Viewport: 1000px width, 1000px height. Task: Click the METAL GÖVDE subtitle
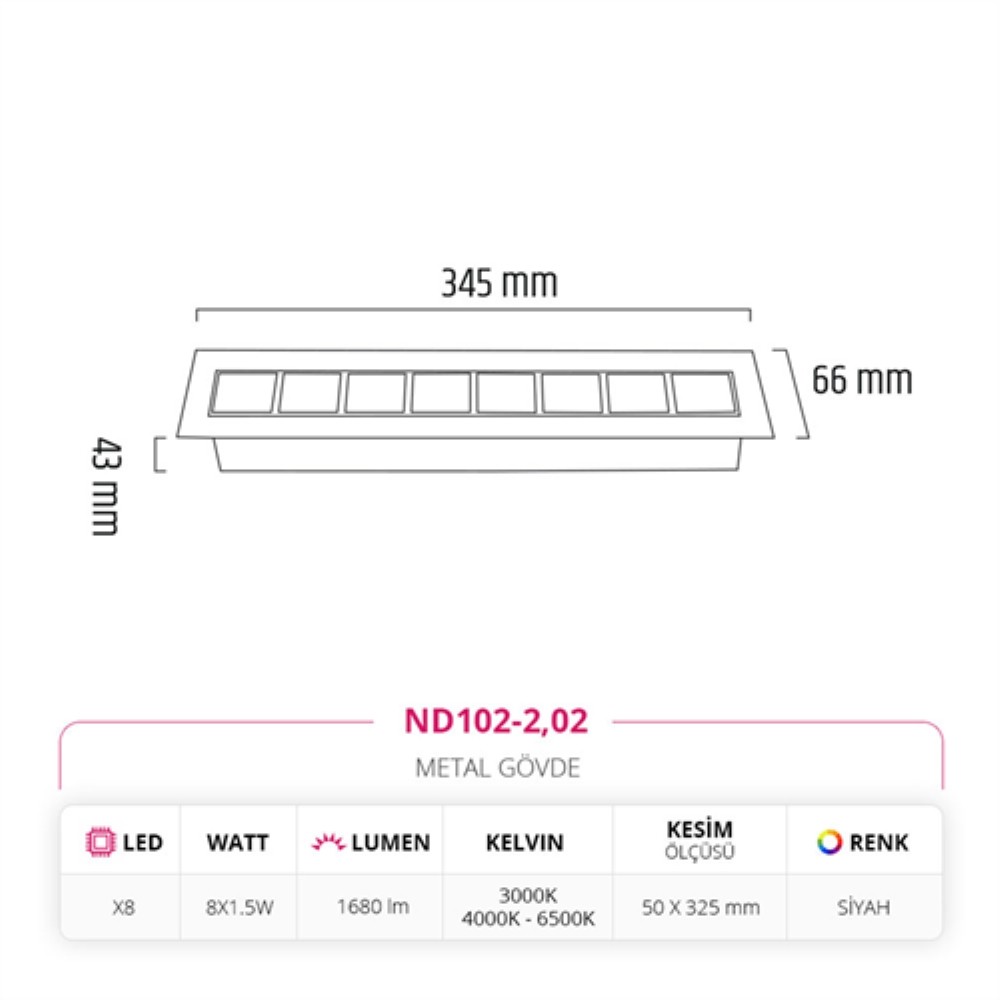point(497,768)
